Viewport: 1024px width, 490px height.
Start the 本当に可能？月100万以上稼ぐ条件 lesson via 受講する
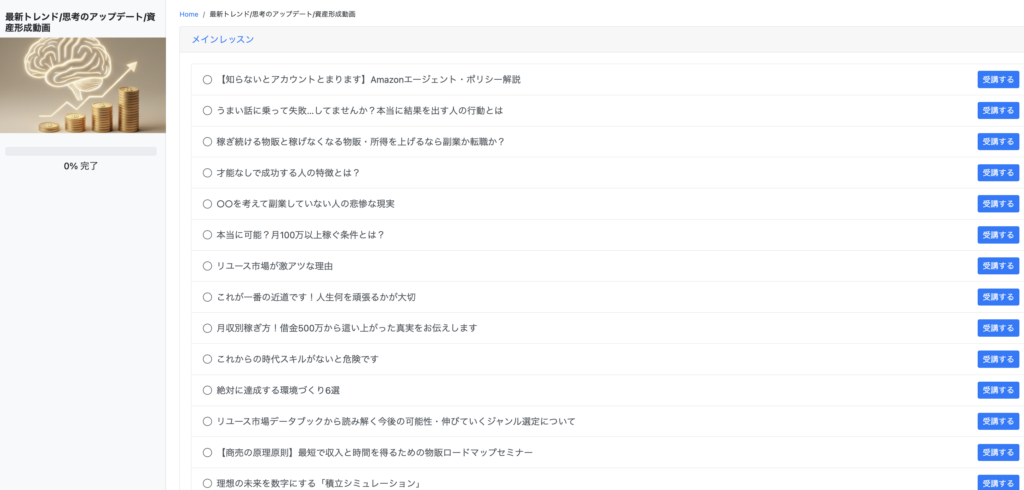click(997, 235)
